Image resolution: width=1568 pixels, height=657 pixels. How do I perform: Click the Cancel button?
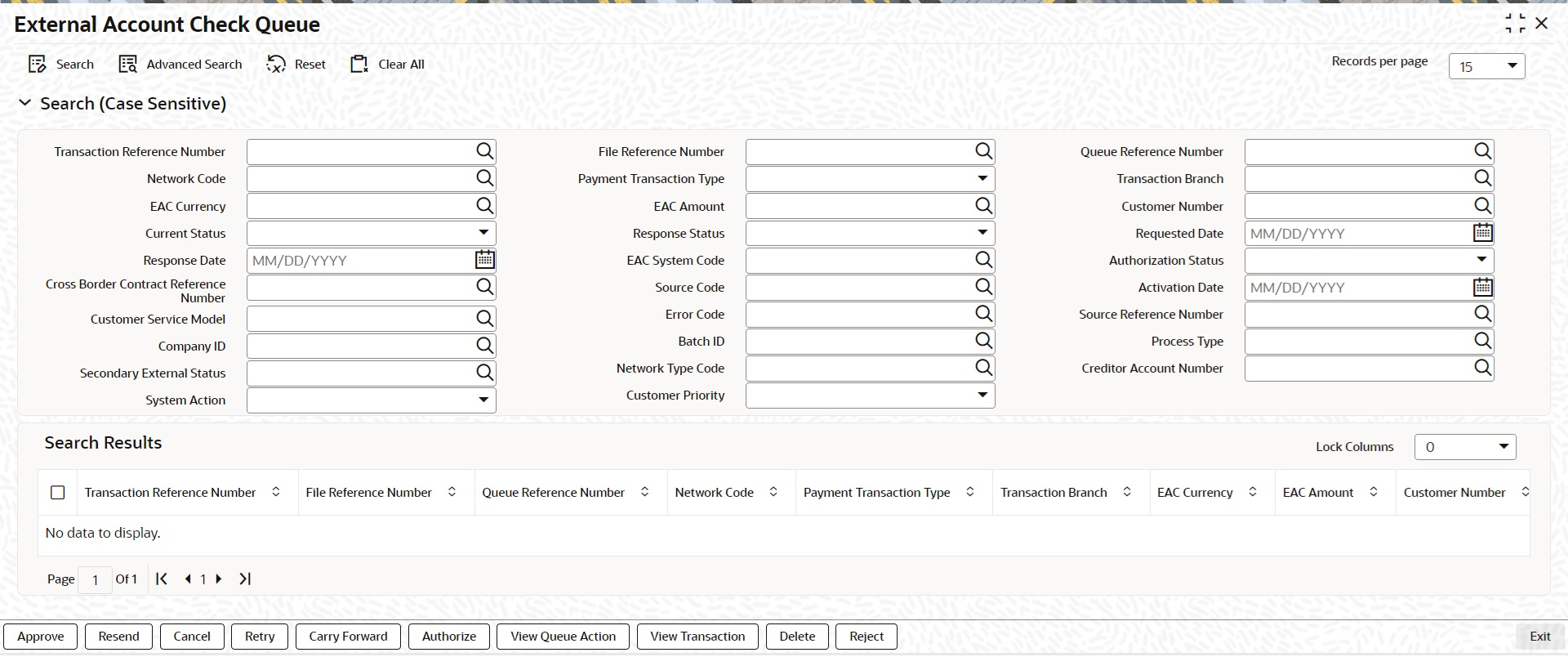pos(192,637)
